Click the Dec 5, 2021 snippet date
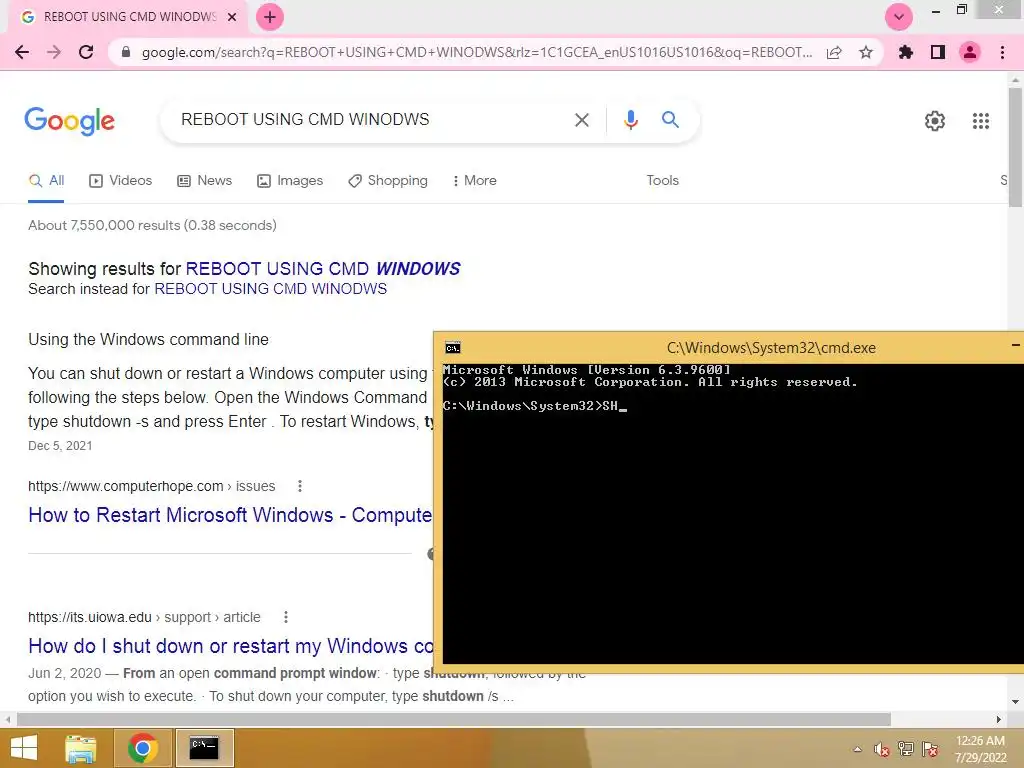This screenshot has height=768, width=1024. click(x=60, y=445)
